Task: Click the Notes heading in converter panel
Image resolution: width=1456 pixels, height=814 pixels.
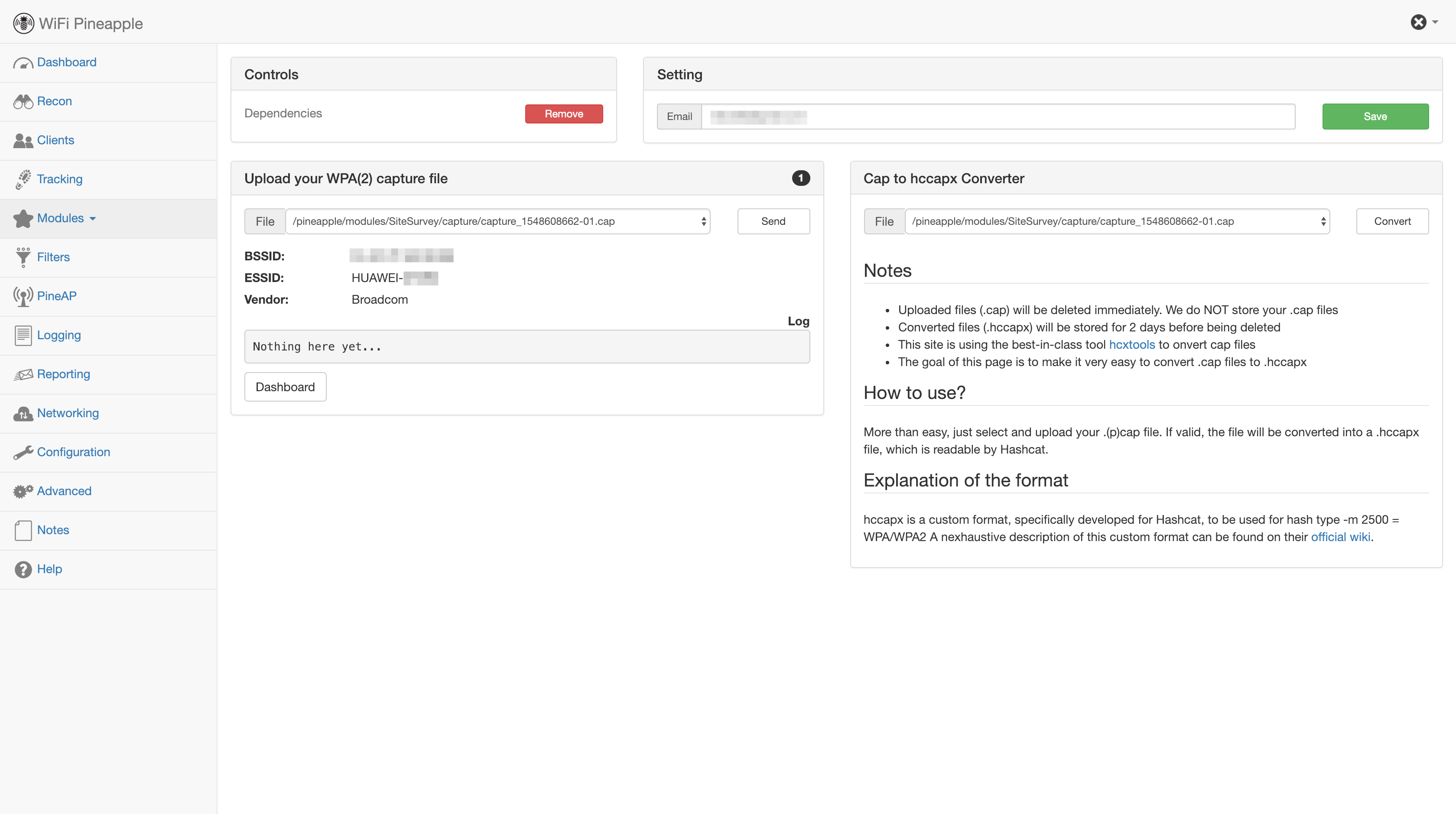Action: (x=887, y=271)
